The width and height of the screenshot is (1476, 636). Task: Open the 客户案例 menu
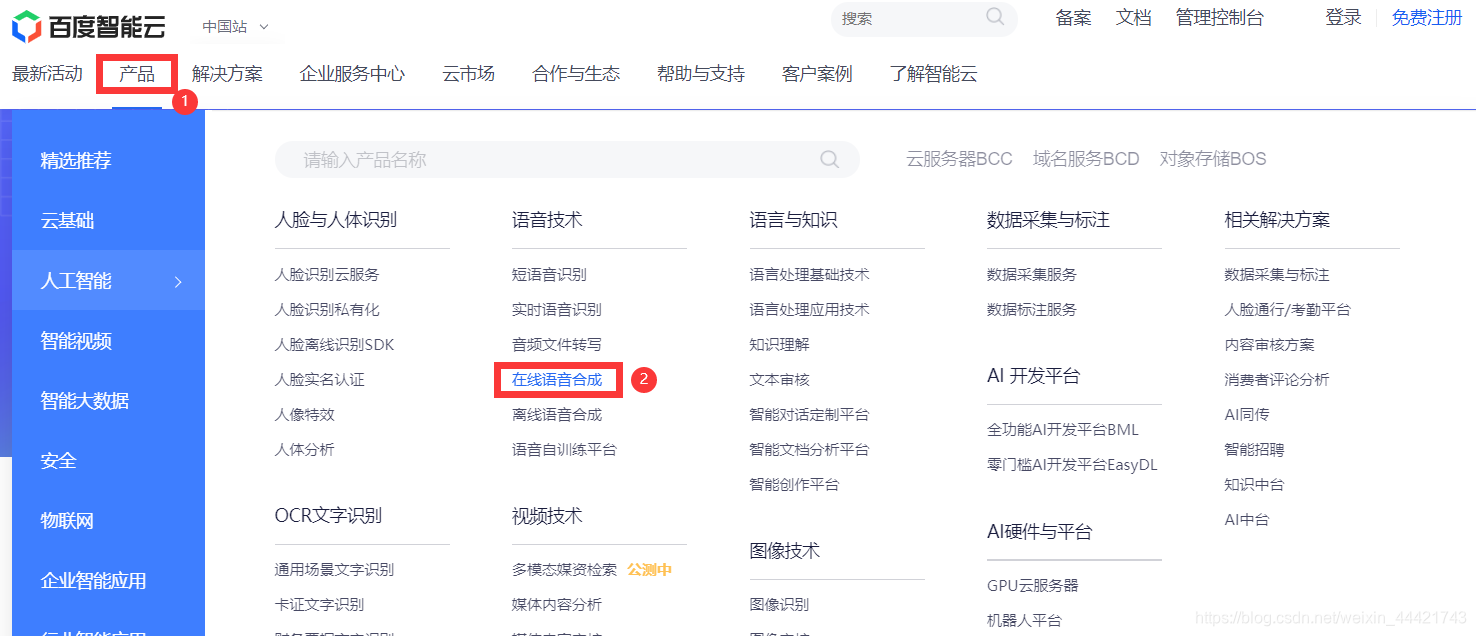click(x=816, y=72)
